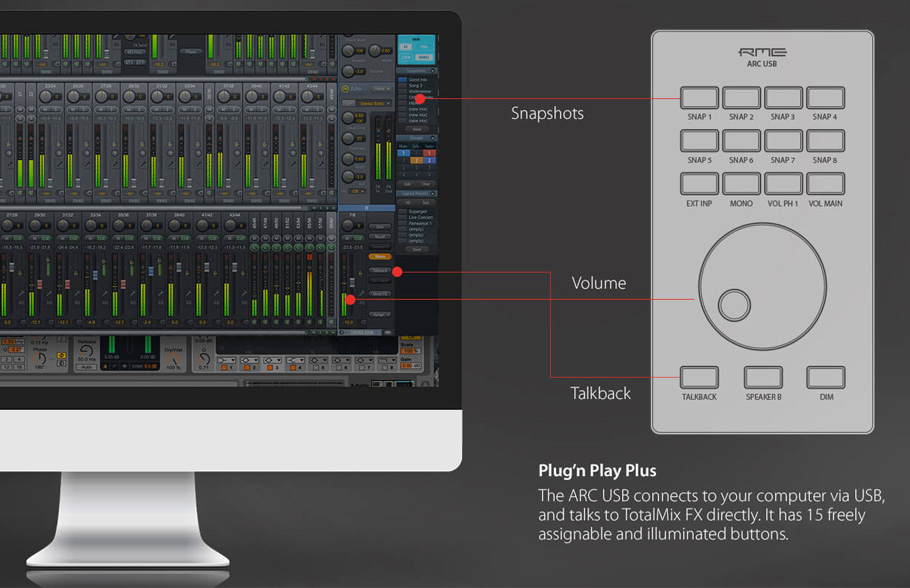Trigger SNAP 3 on the ARC USB
The height and width of the screenshot is (588, 910).
tap(783, 98)
